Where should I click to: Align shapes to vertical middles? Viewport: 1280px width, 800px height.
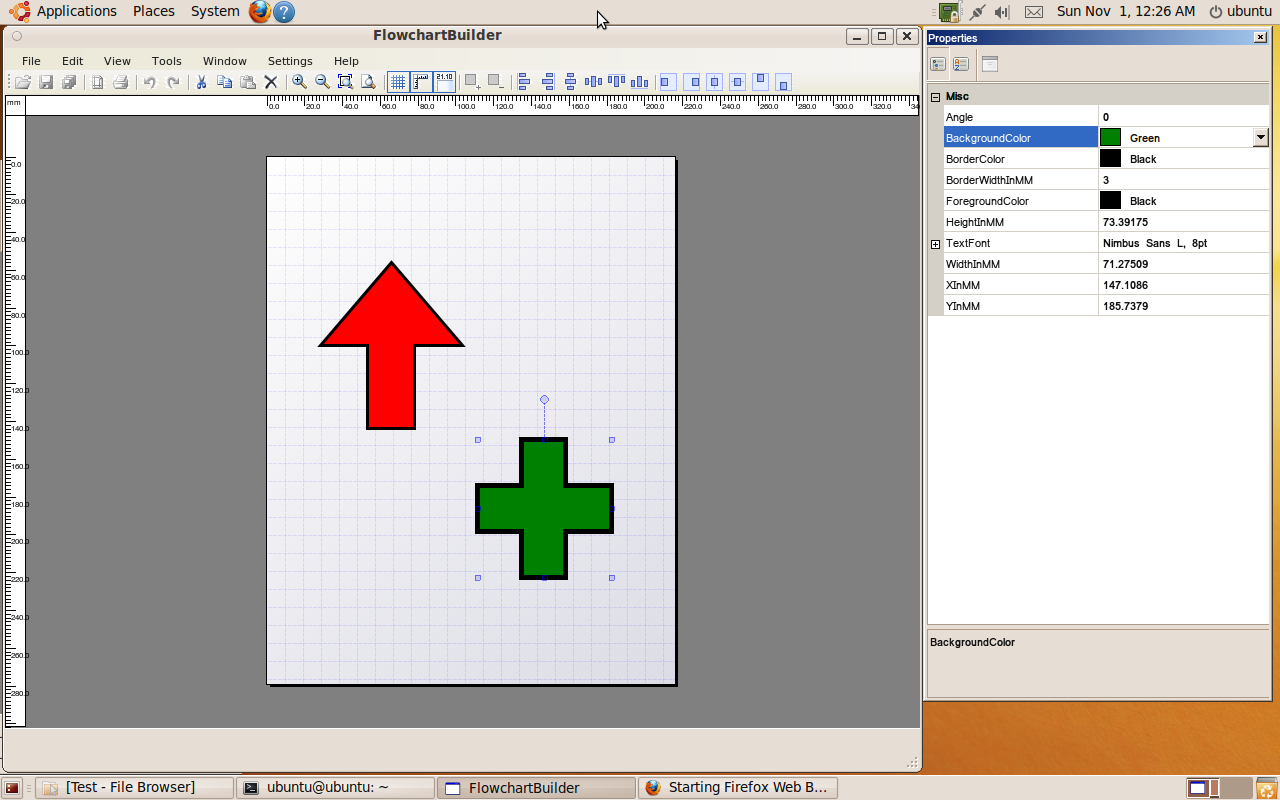pos(594,82)
